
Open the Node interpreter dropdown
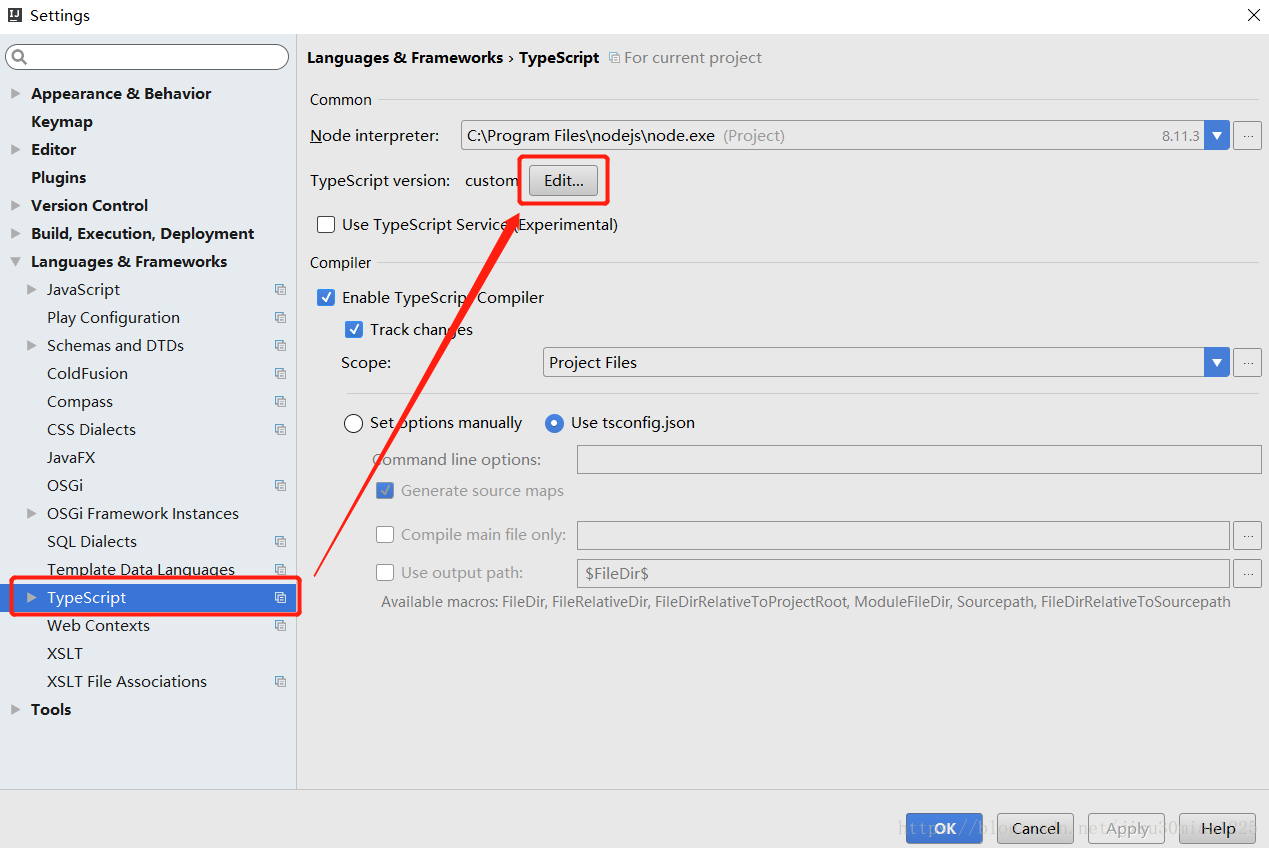pos(1216,135)
